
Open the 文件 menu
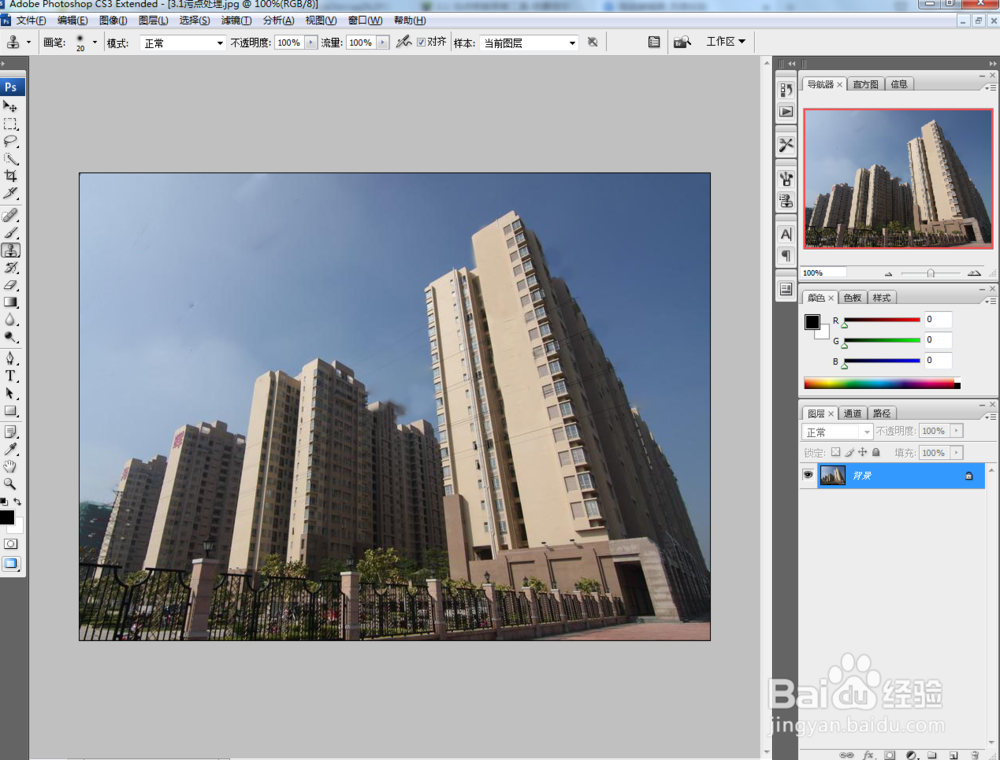[31, 20]
